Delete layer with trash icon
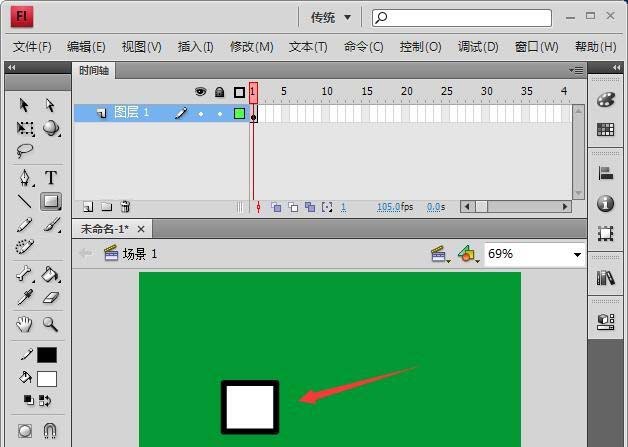 (125, 207)
